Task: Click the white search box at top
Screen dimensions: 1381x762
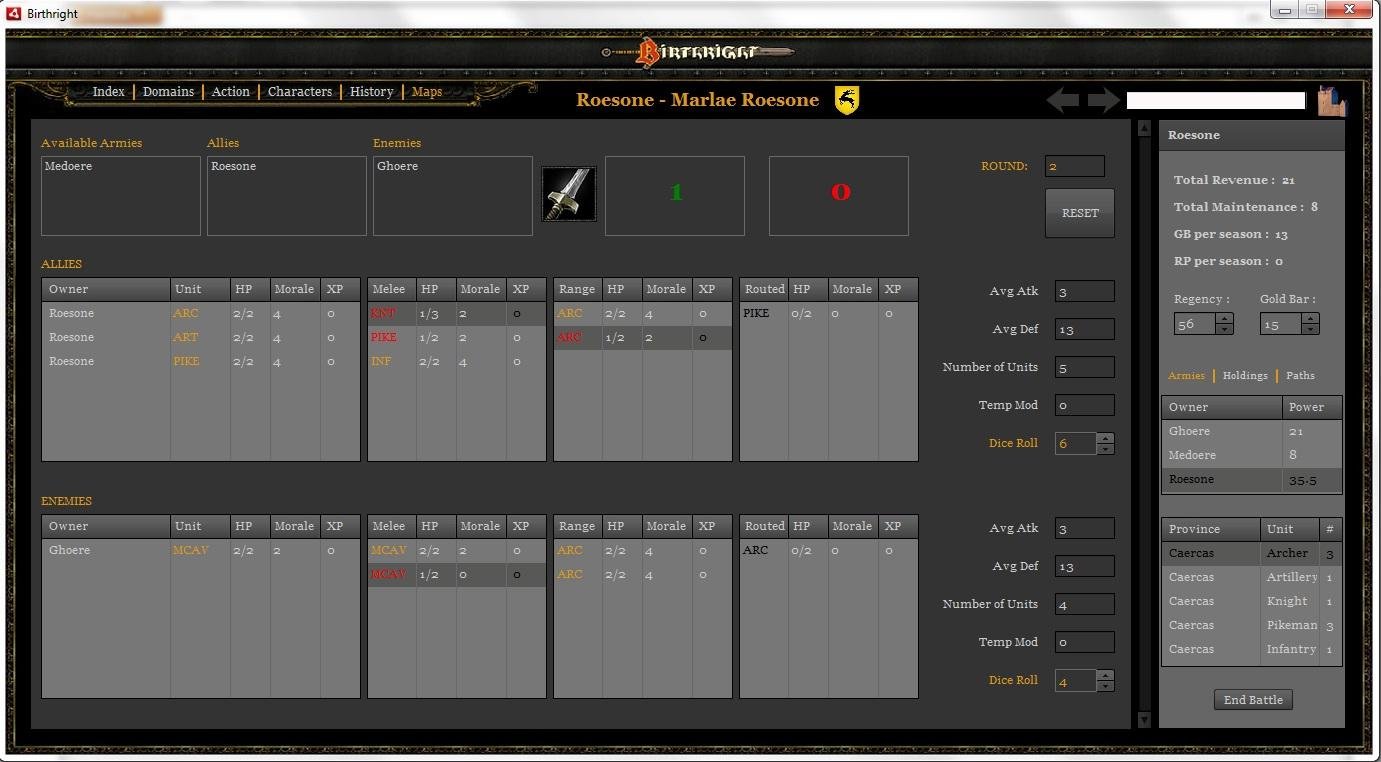Action: pos(1216,100)
